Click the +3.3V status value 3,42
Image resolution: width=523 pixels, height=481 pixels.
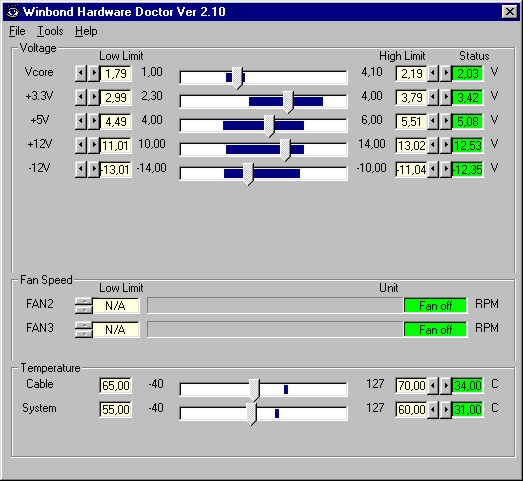point(468,97)
